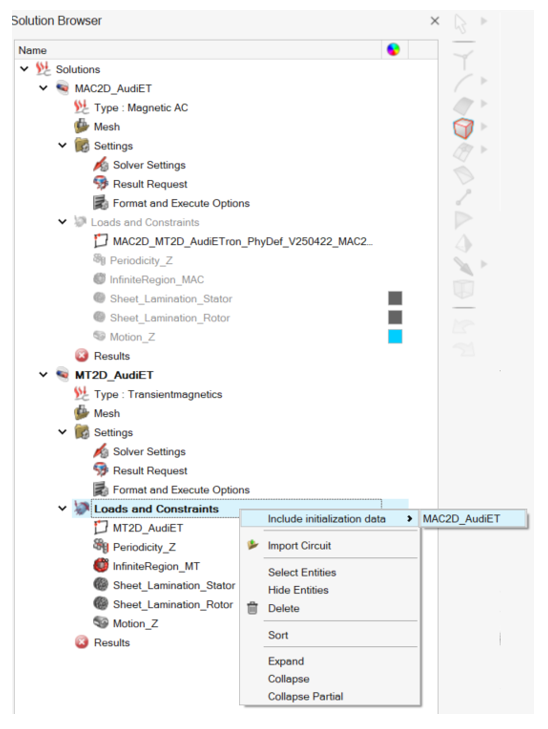Click the color wheel column header icon
Viewport: 548px width, 729px height.
tap(393, 49)
